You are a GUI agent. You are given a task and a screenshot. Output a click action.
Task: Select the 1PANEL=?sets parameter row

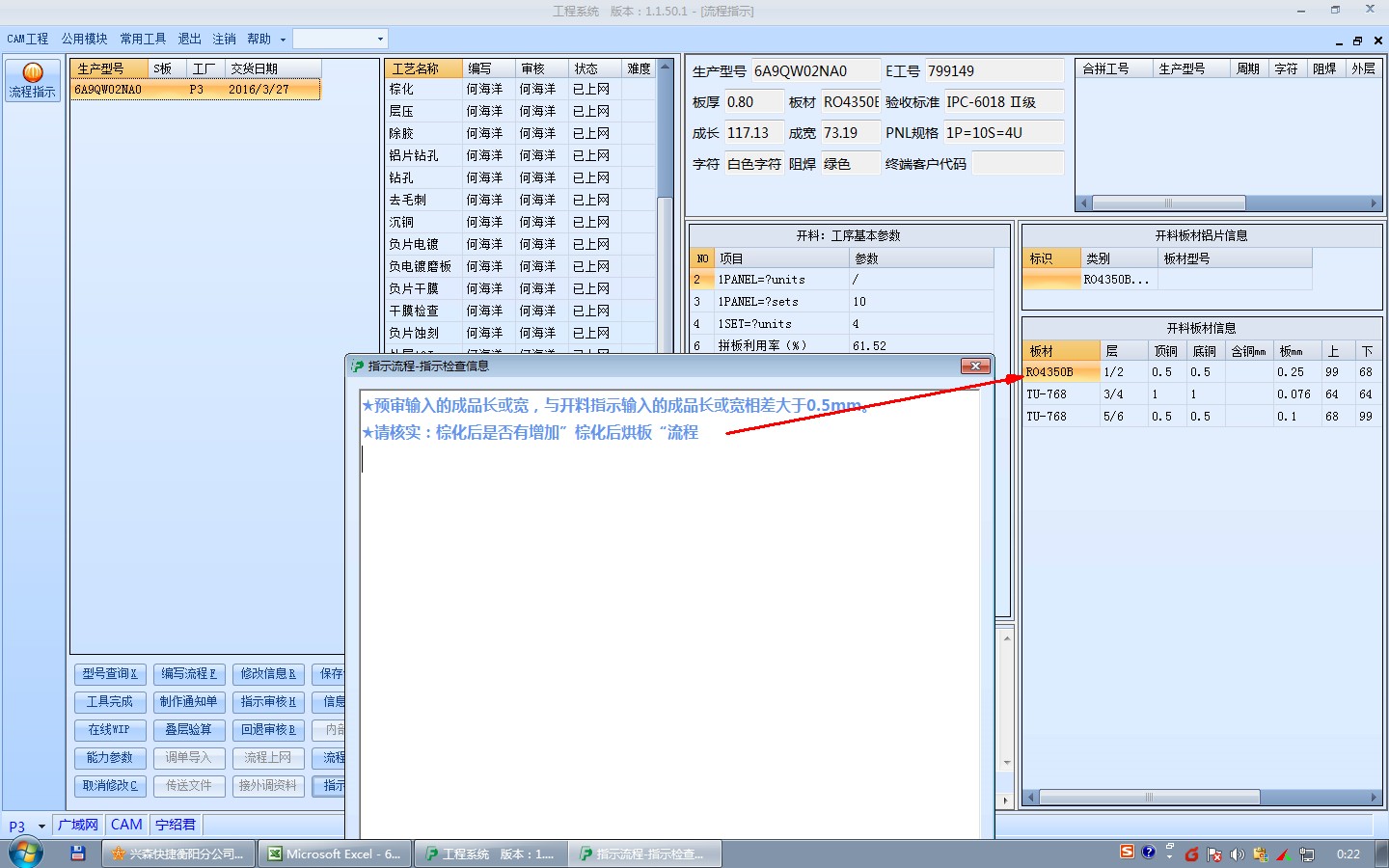pyautogui.click(x=842, y=302)
